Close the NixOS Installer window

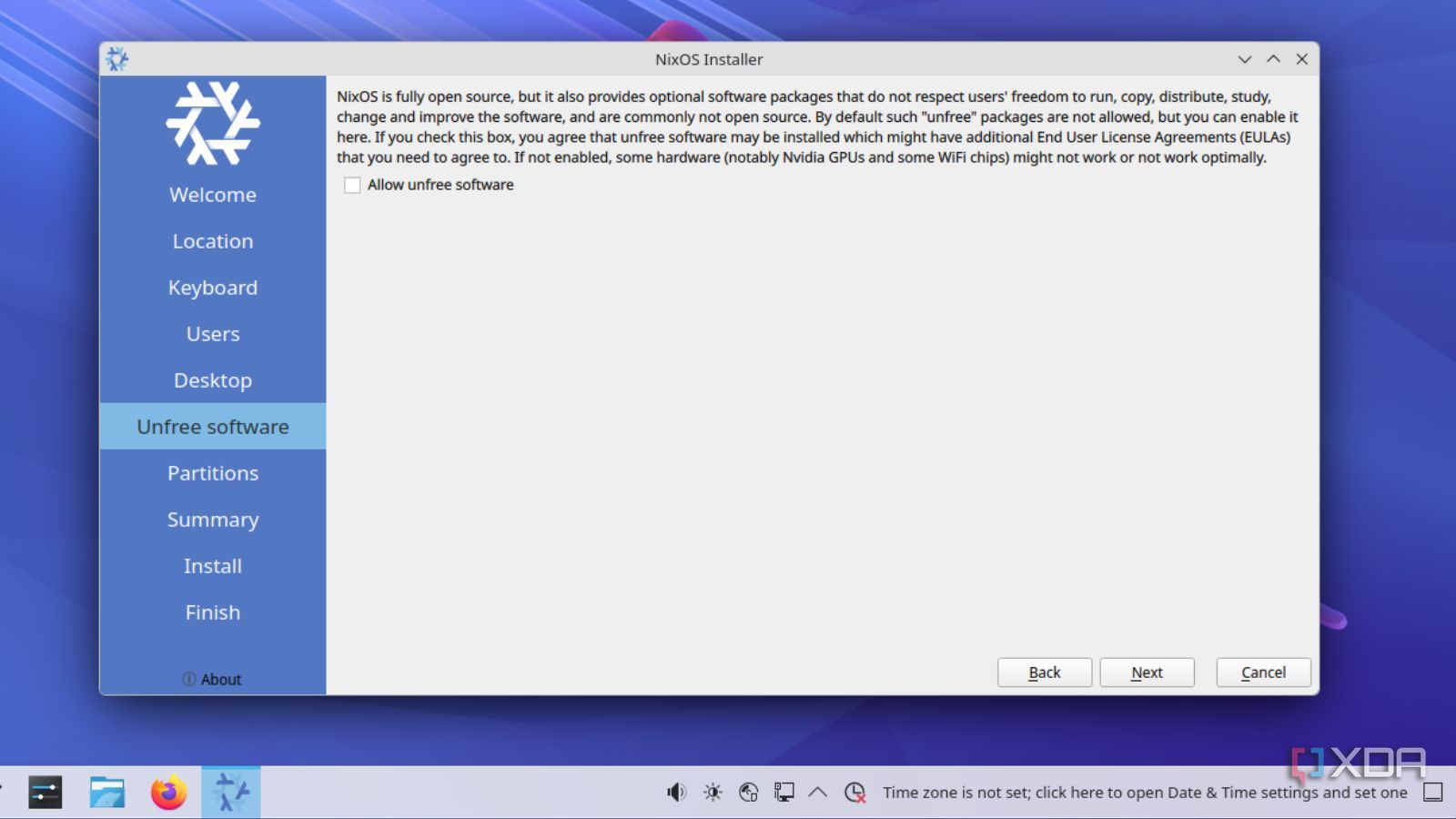pos(1302,59)
